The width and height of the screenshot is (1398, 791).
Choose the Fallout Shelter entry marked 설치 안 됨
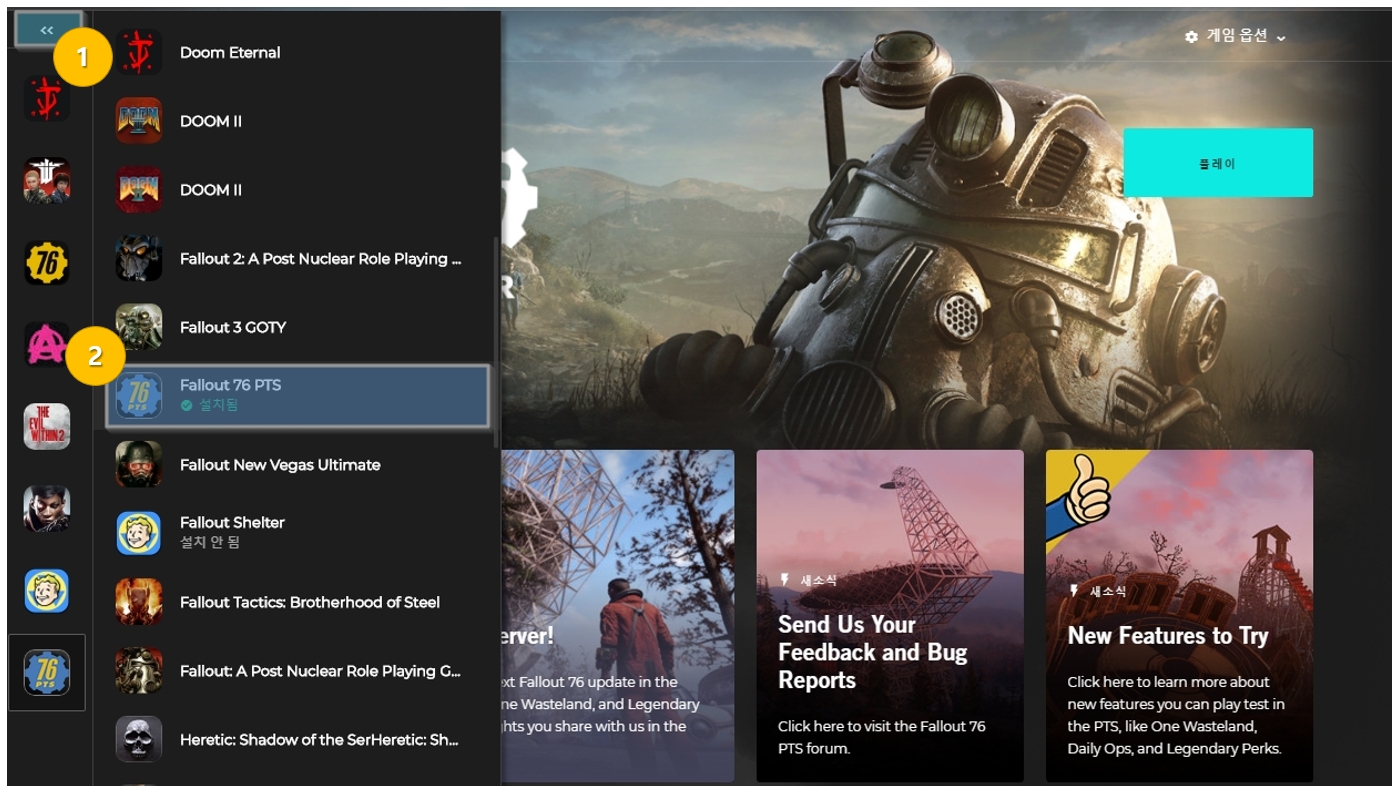click(298, 532)
